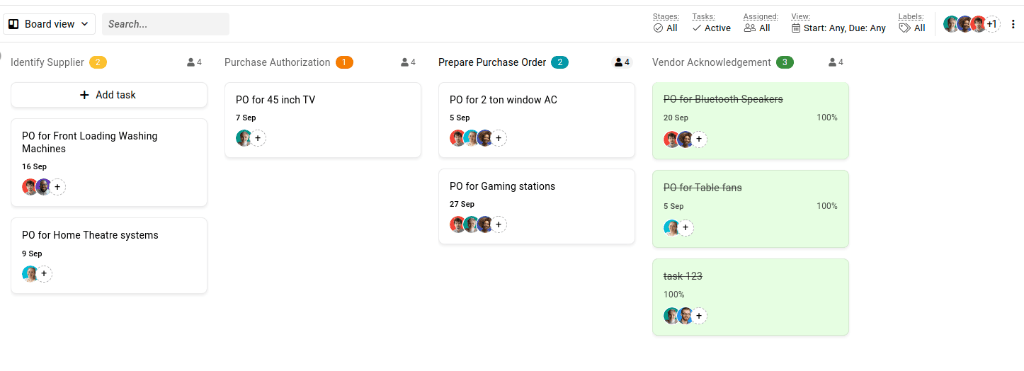Image resolution: width=1024 pixels, height=371 pixels.
Task: Open PO for Front Loading Washing Machines card
Action: [x=109, y=162]
